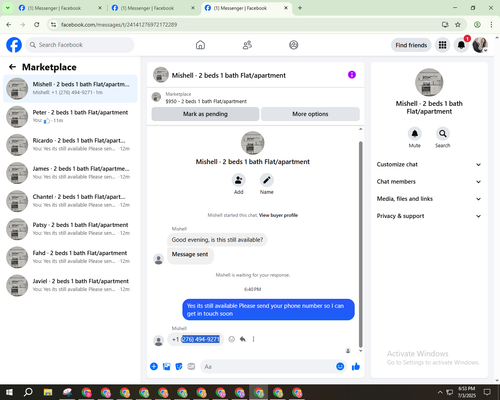The width and height of the screenshot is (500, 400).
Task: Edit the chat name with pencil icon
Action: coord(267,180)
